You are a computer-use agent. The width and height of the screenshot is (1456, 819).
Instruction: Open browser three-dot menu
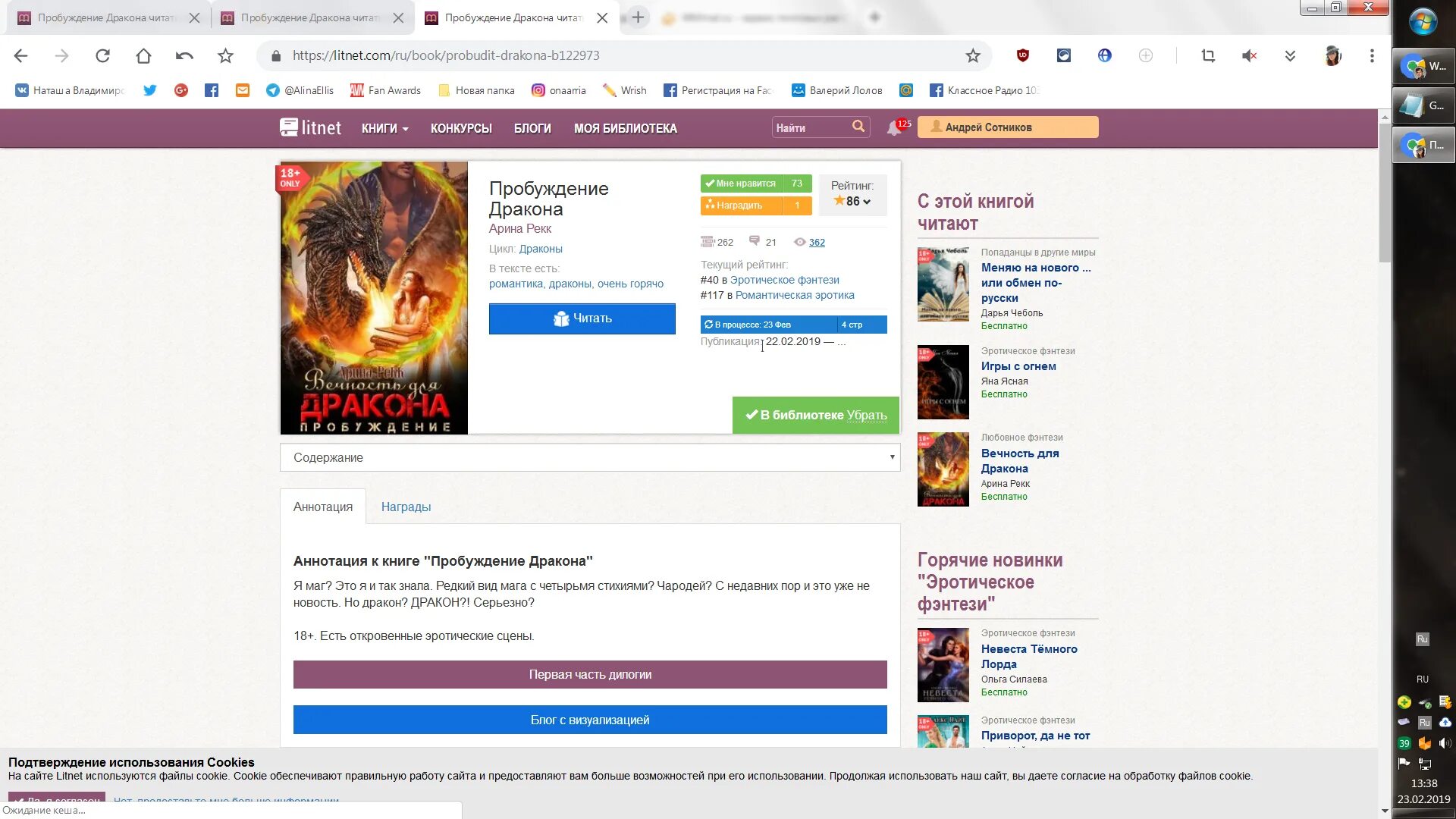pyautogui.click(x=1371, y=55)
